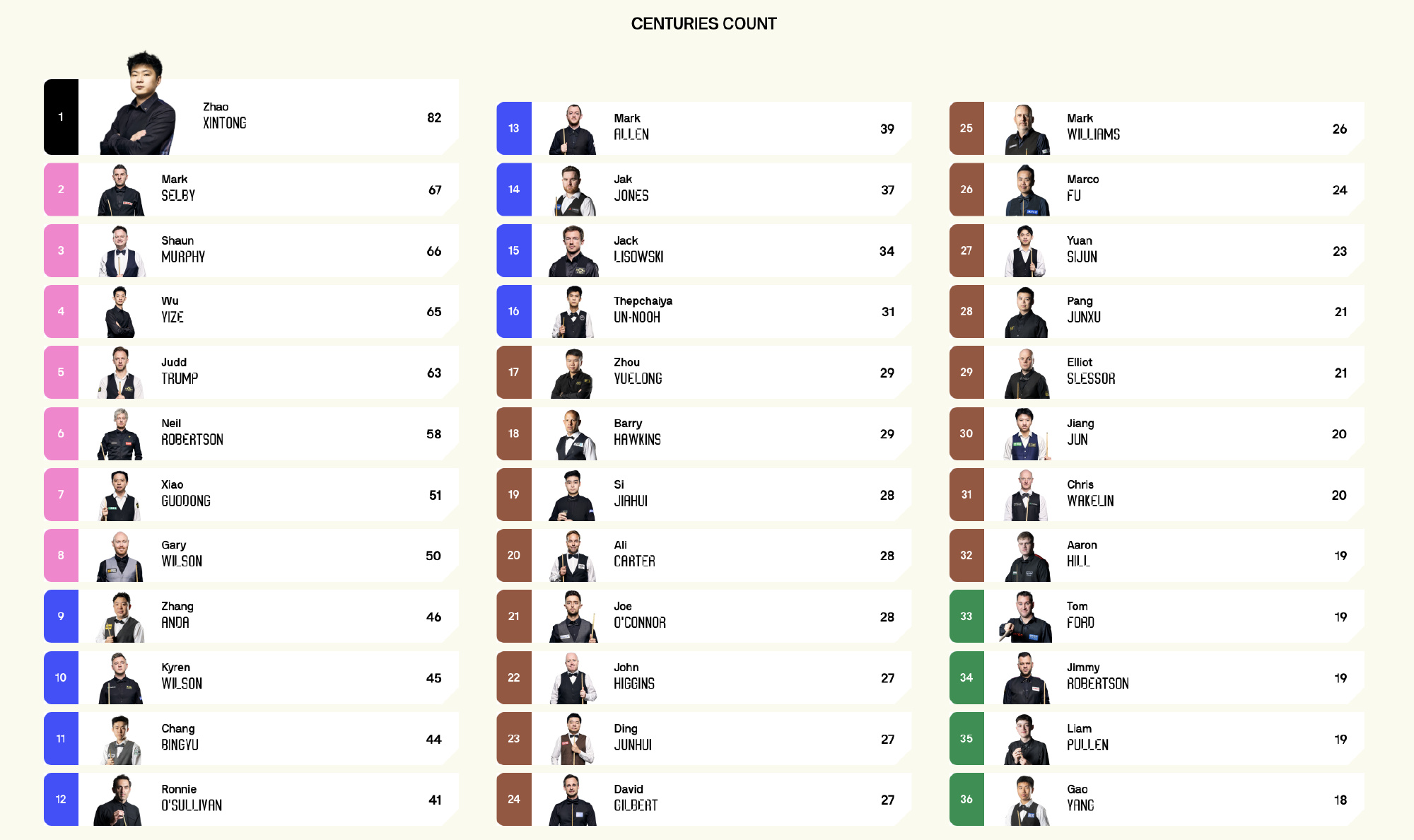Select the rank 33 green badge
Screen dimensions: 1414x840
tap(966, 617)
